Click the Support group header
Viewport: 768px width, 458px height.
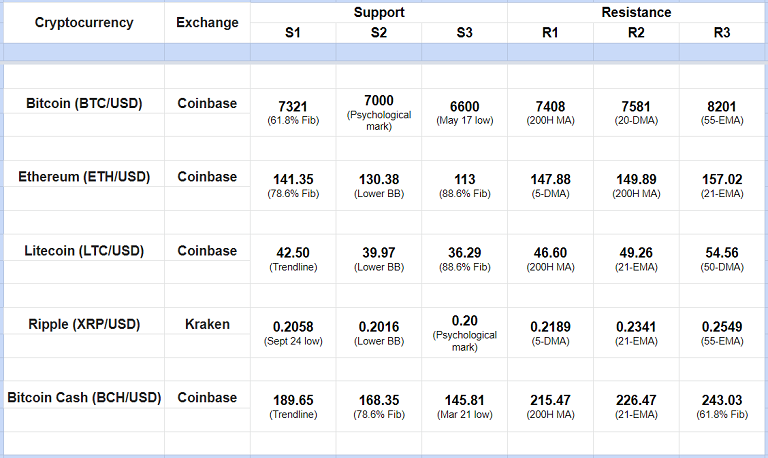tap(379, 13)
